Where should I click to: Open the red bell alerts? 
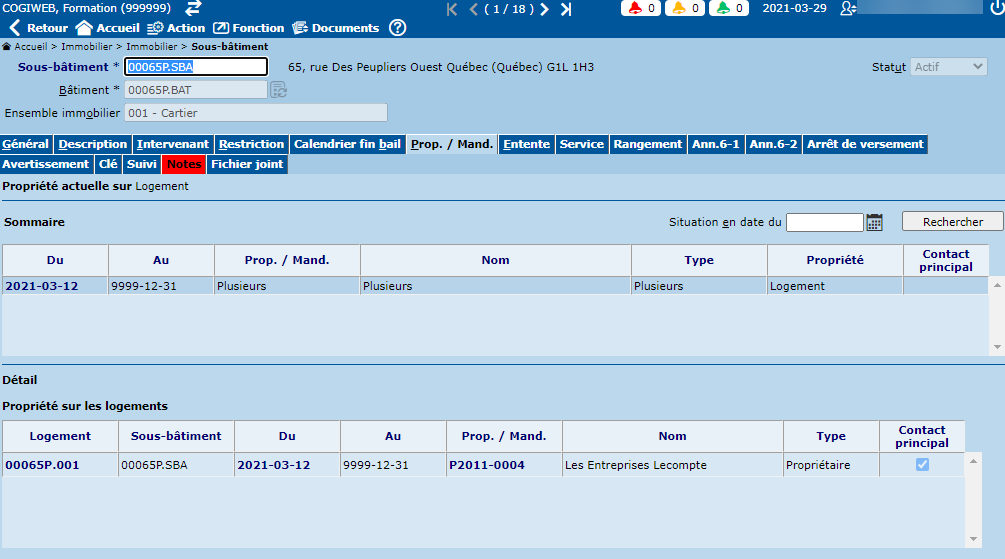[x=640, y=9]
